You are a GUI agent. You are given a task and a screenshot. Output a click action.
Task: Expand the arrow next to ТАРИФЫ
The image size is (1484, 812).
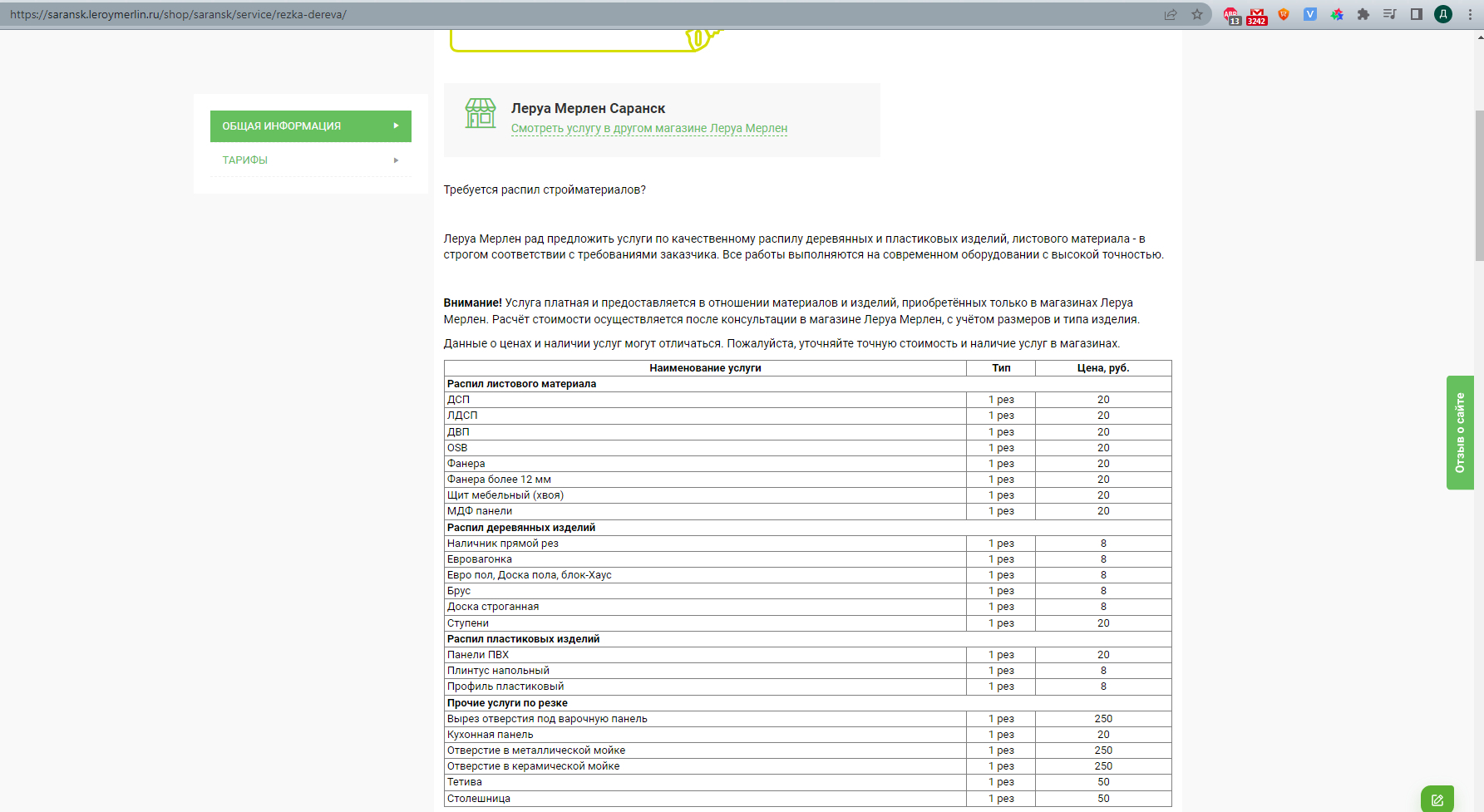[396, 160]
